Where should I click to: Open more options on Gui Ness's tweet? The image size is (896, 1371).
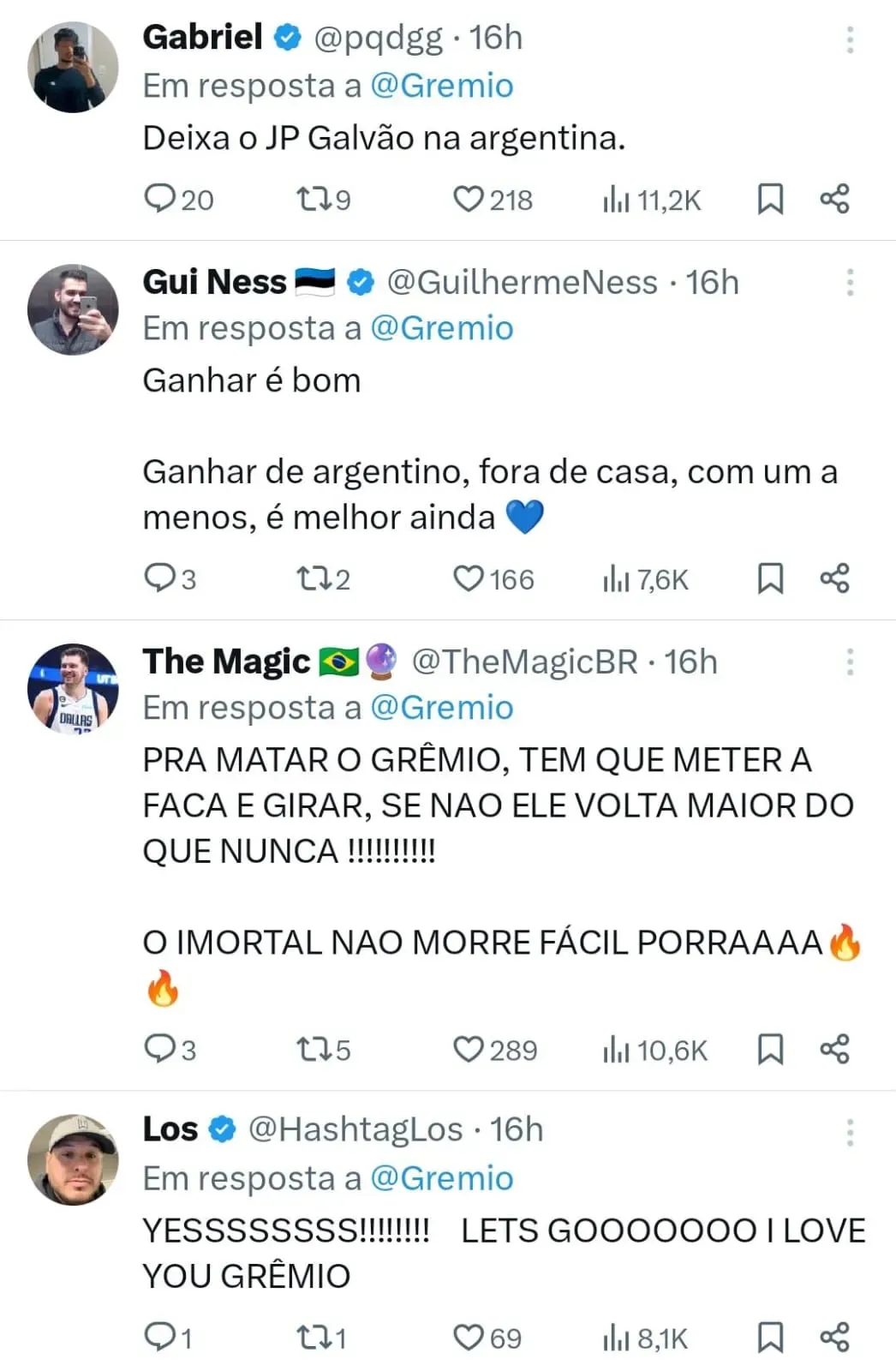[850, 282]
